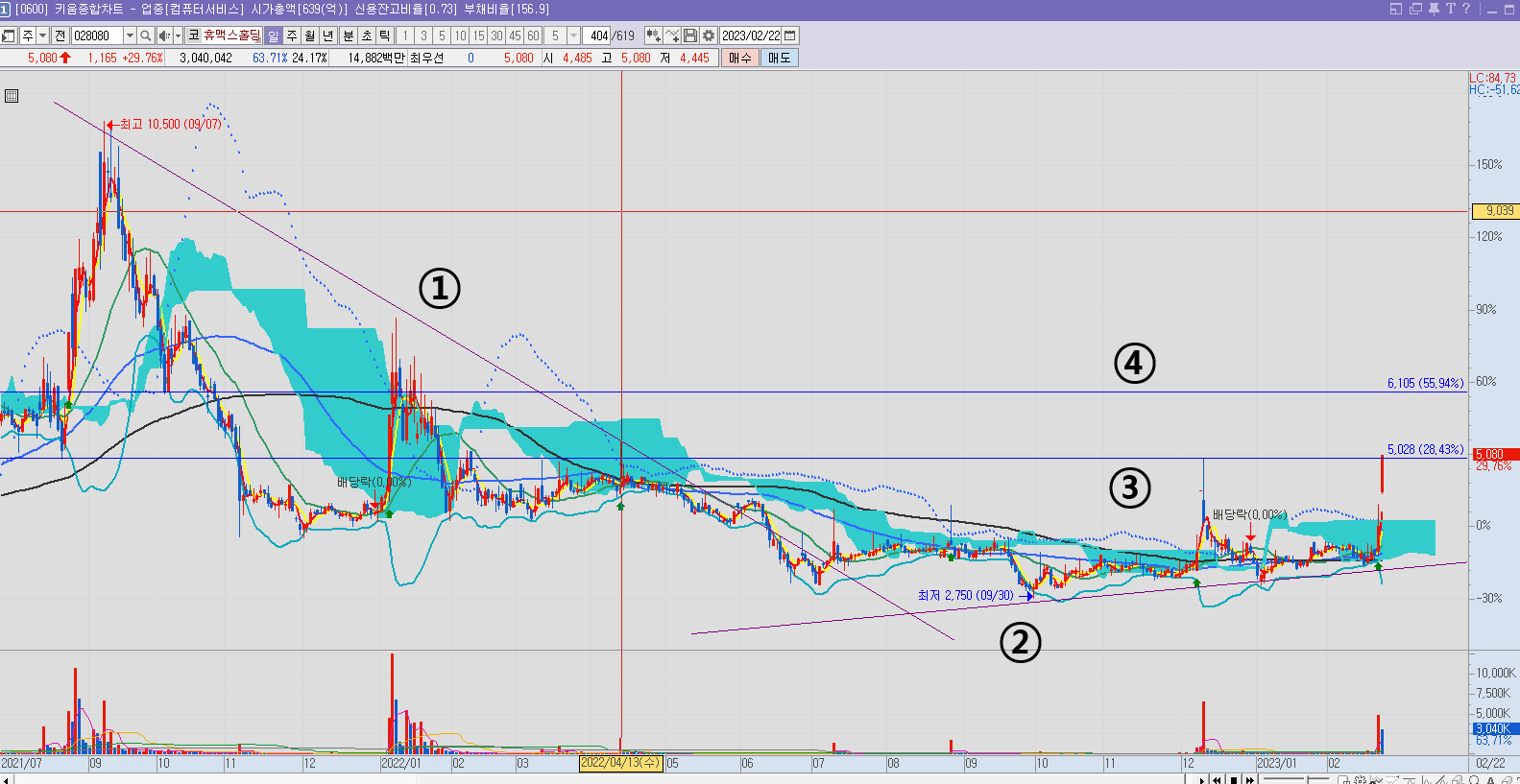The width and height of the screenshot is (1520, 784).
Task: Click the stock code 028080 input
Action: [x=97, y=36]
